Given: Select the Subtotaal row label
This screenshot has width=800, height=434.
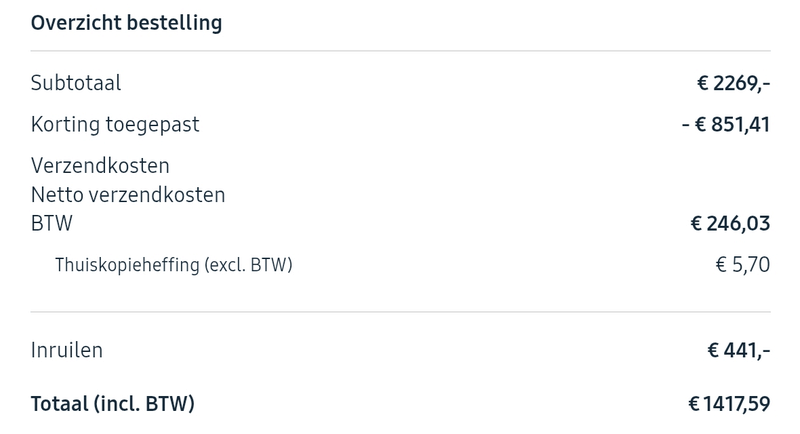Looking at the screenshot, I should (76, 83).
